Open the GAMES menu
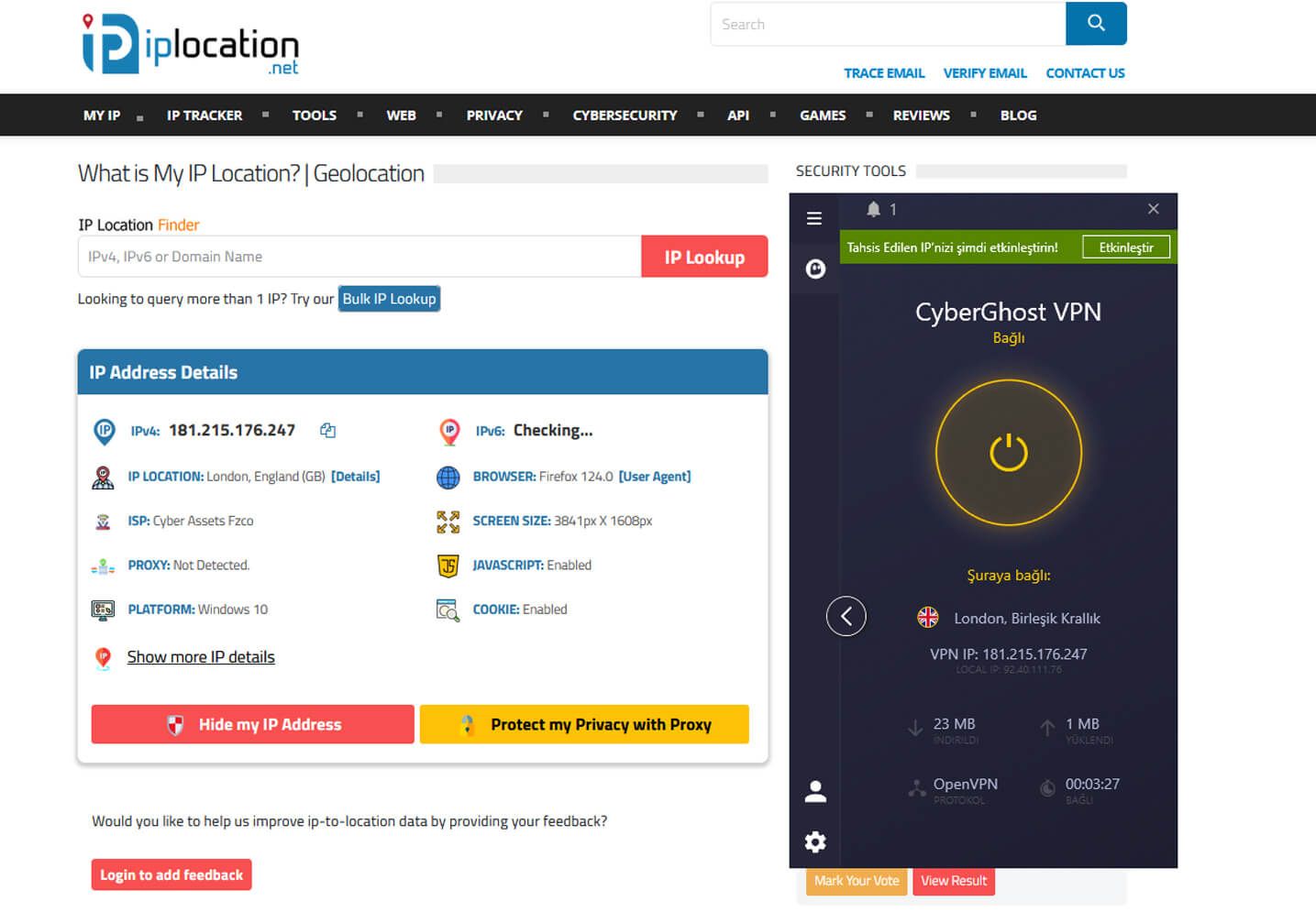The image size is (1316, 912). pyautogui.click(x=823, y=115)
